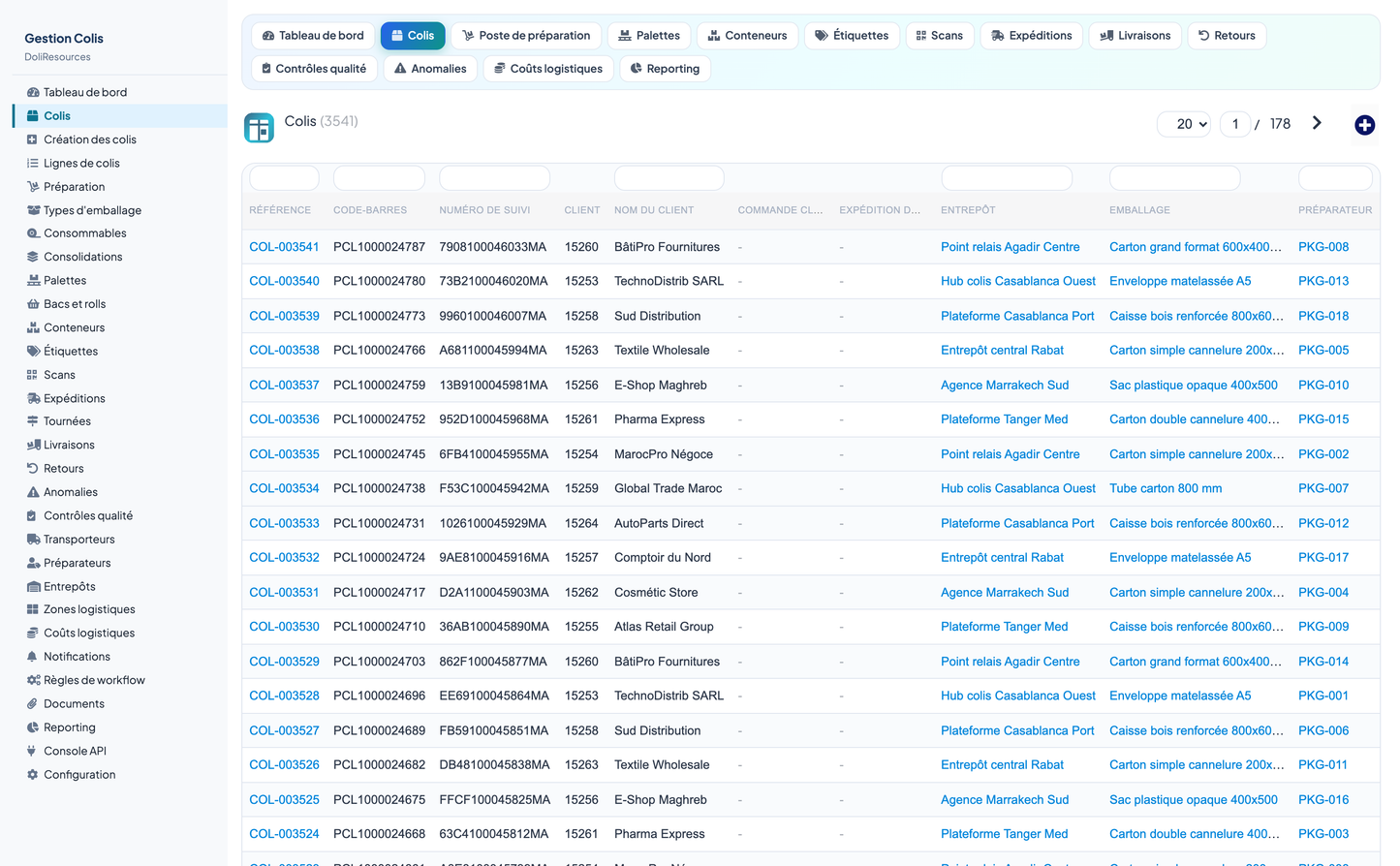This screenshot has width=1400, height=866.
Task: Click the Création des colis plus icon
Action: 33,139
